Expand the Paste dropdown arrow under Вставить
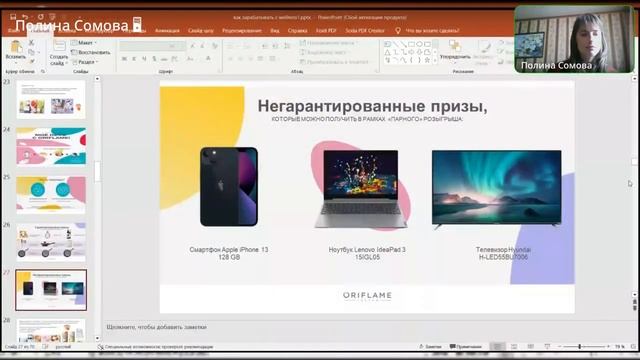Image resolution: width=640 pixels, height=360 pixels. (x=16, y=63)
